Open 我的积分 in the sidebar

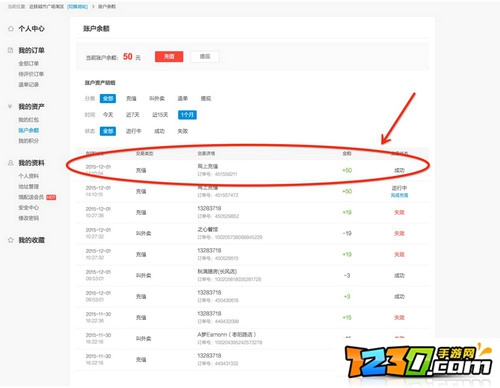(x=29, y=141)
